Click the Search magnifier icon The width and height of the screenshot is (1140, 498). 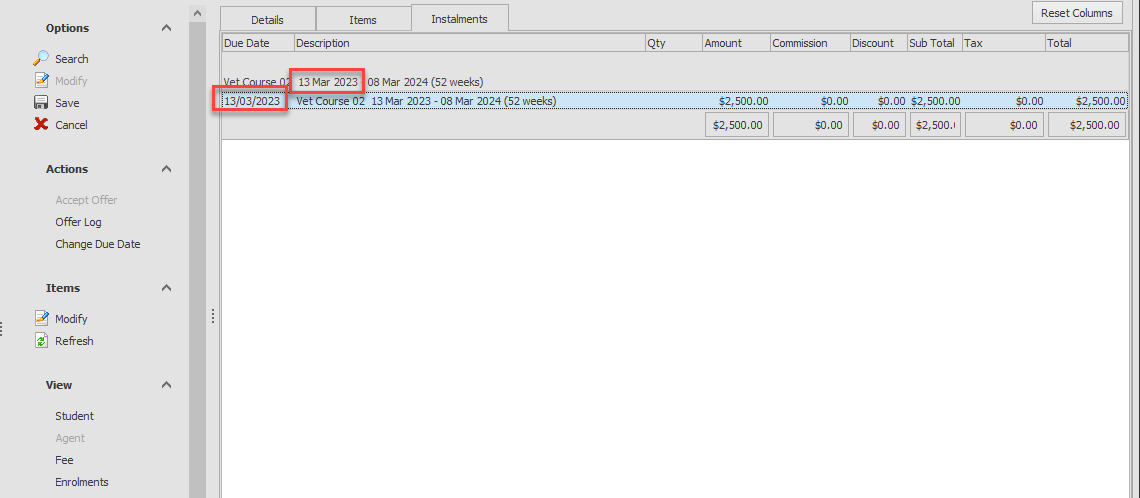41,59
